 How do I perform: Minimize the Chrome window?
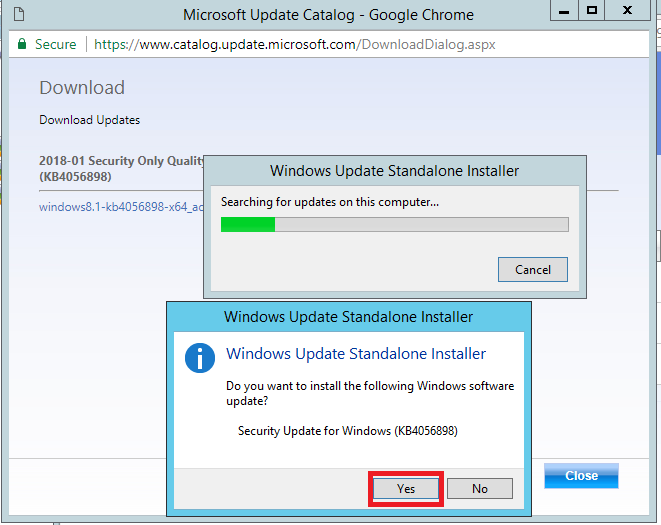564,11
